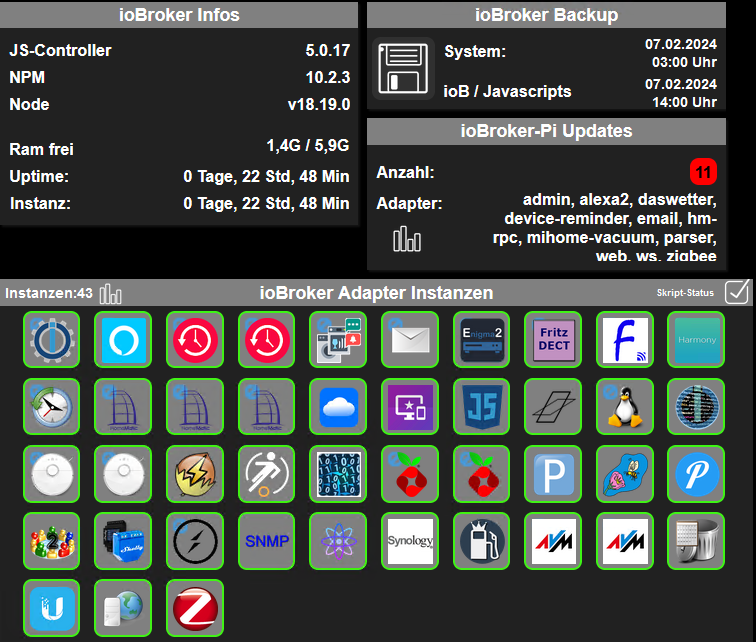Click the Linux penguin adapter icon
The image size is (756, 642).
coord(624,407)
